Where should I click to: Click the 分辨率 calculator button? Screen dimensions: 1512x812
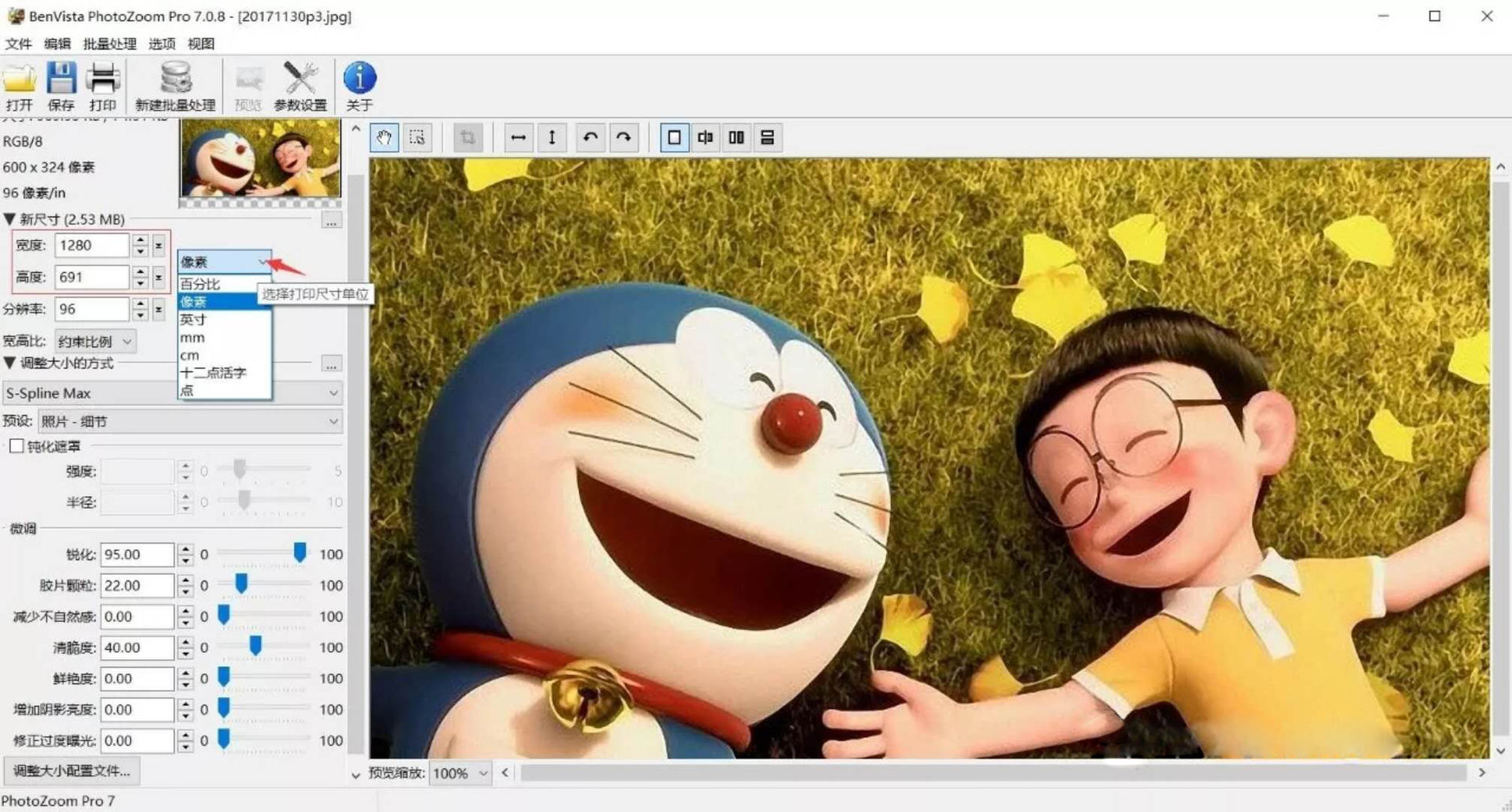158,309
